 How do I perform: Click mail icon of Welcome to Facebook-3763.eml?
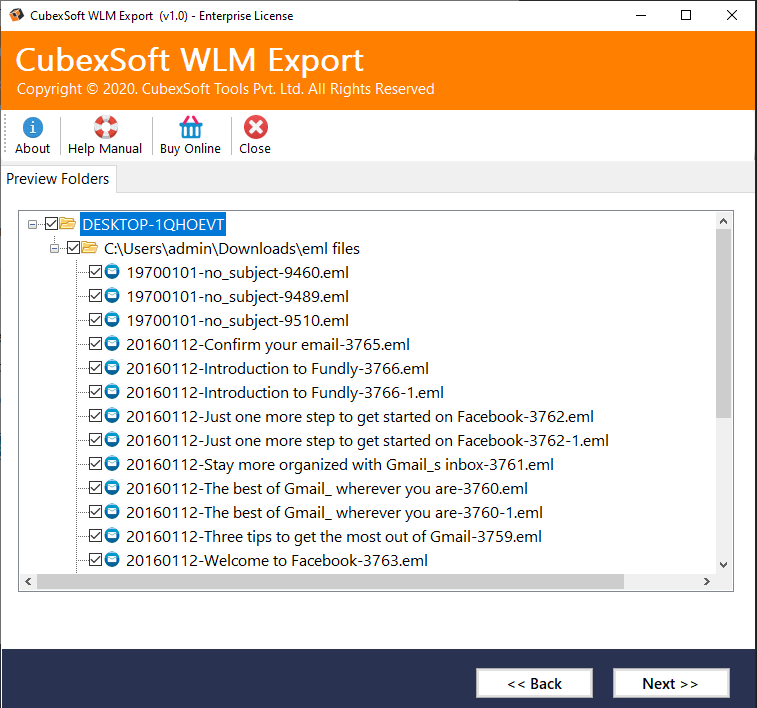point(113,560)
